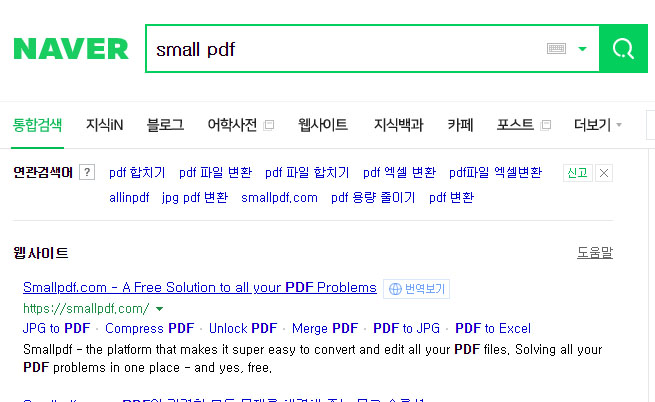655x402 pixels.
Task: Open the JPG to PDF sublink
Action: 56,328
